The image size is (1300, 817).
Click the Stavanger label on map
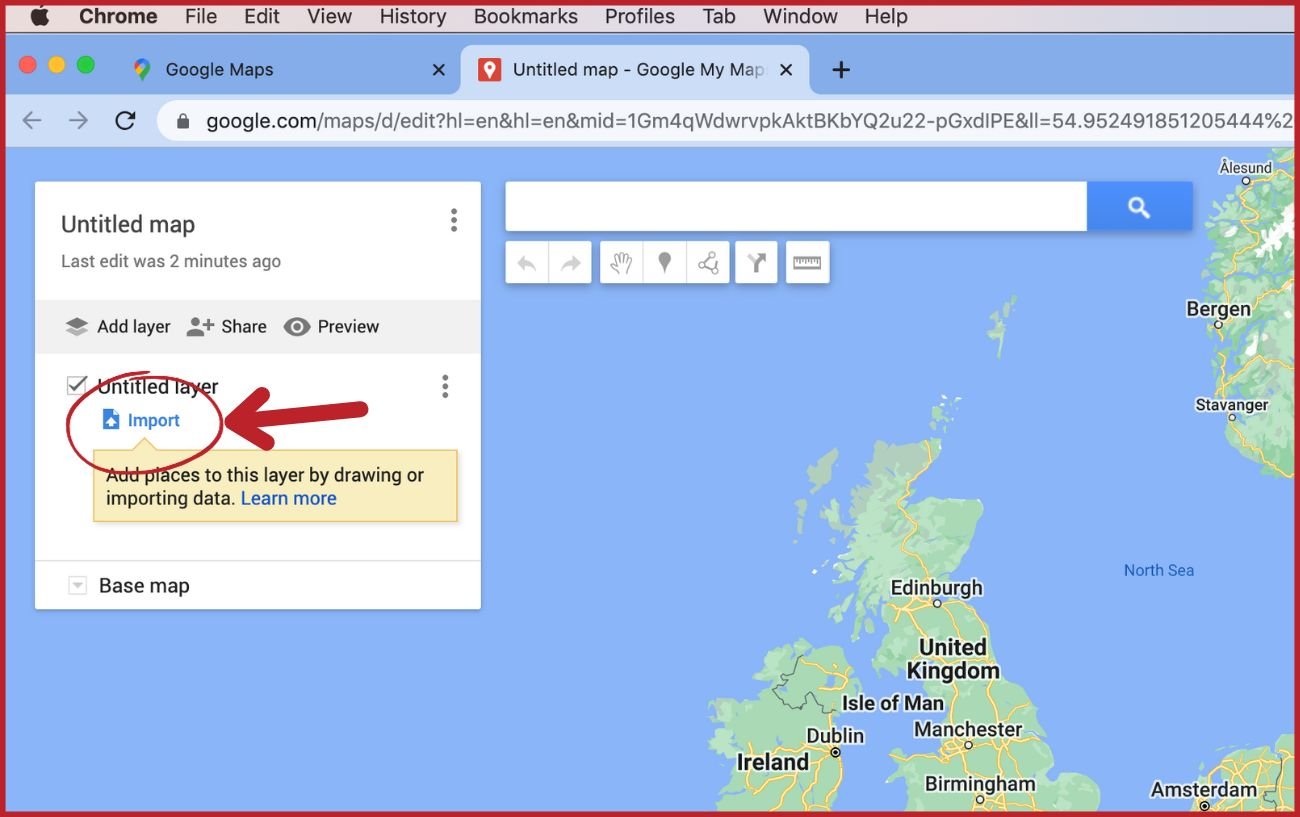coord(1232,405)
